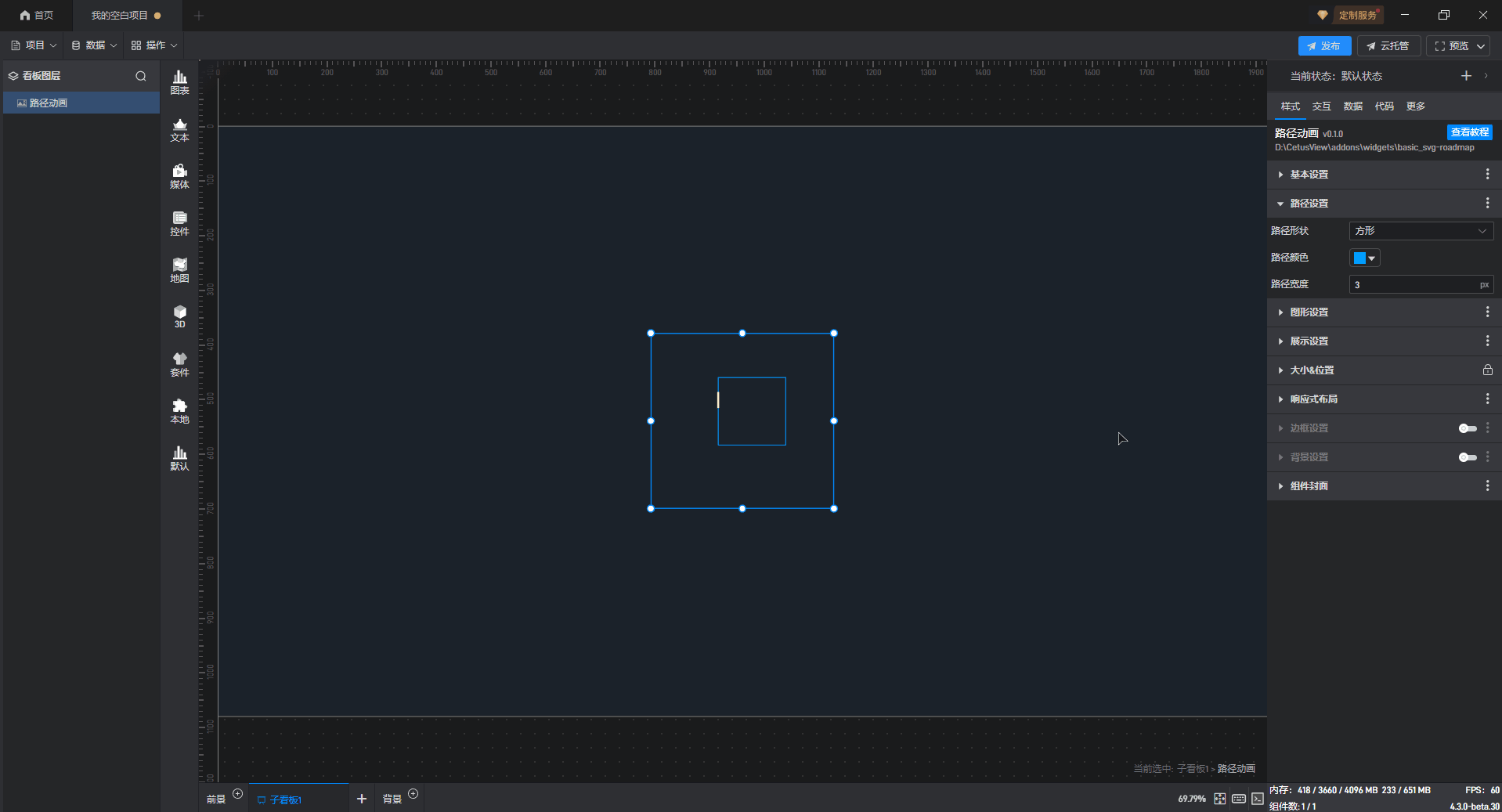Screen dimensions: 1502x812
Task: Click the lock icon in 大小&位置 row
Action: [x=1487, y=370]
